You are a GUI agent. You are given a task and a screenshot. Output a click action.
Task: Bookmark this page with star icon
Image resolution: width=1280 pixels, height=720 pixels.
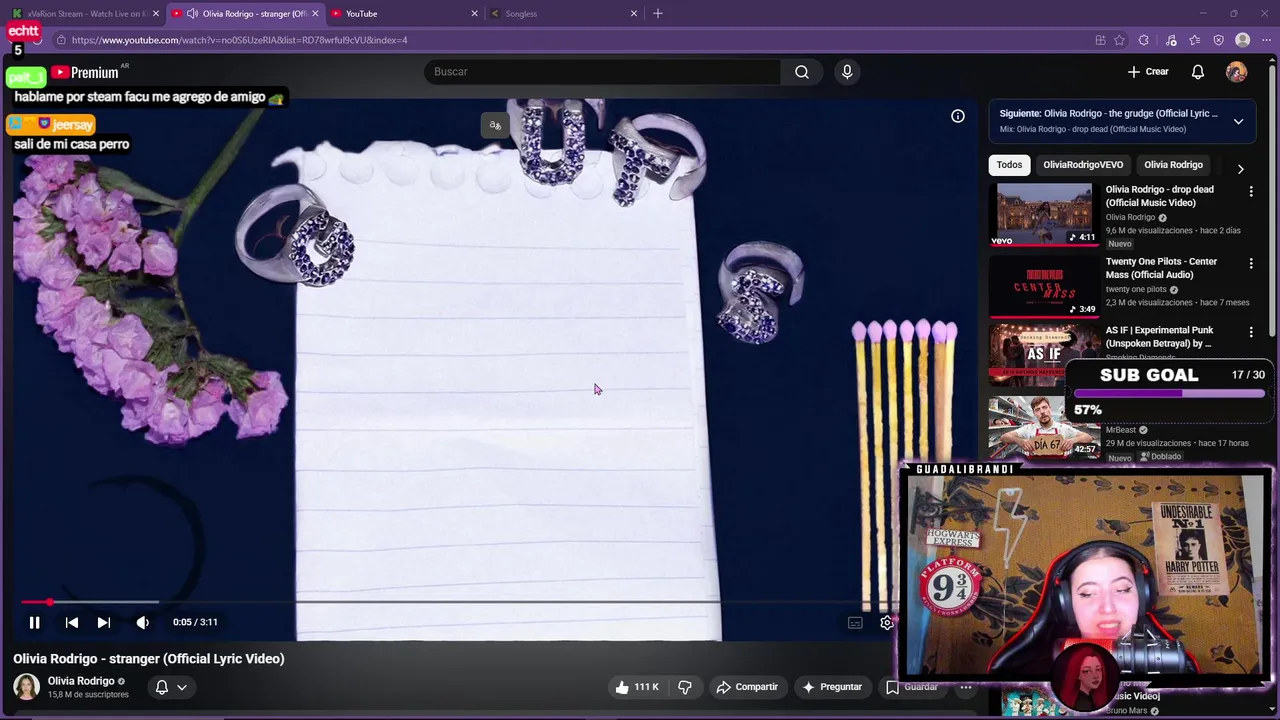pos(1119,40)
